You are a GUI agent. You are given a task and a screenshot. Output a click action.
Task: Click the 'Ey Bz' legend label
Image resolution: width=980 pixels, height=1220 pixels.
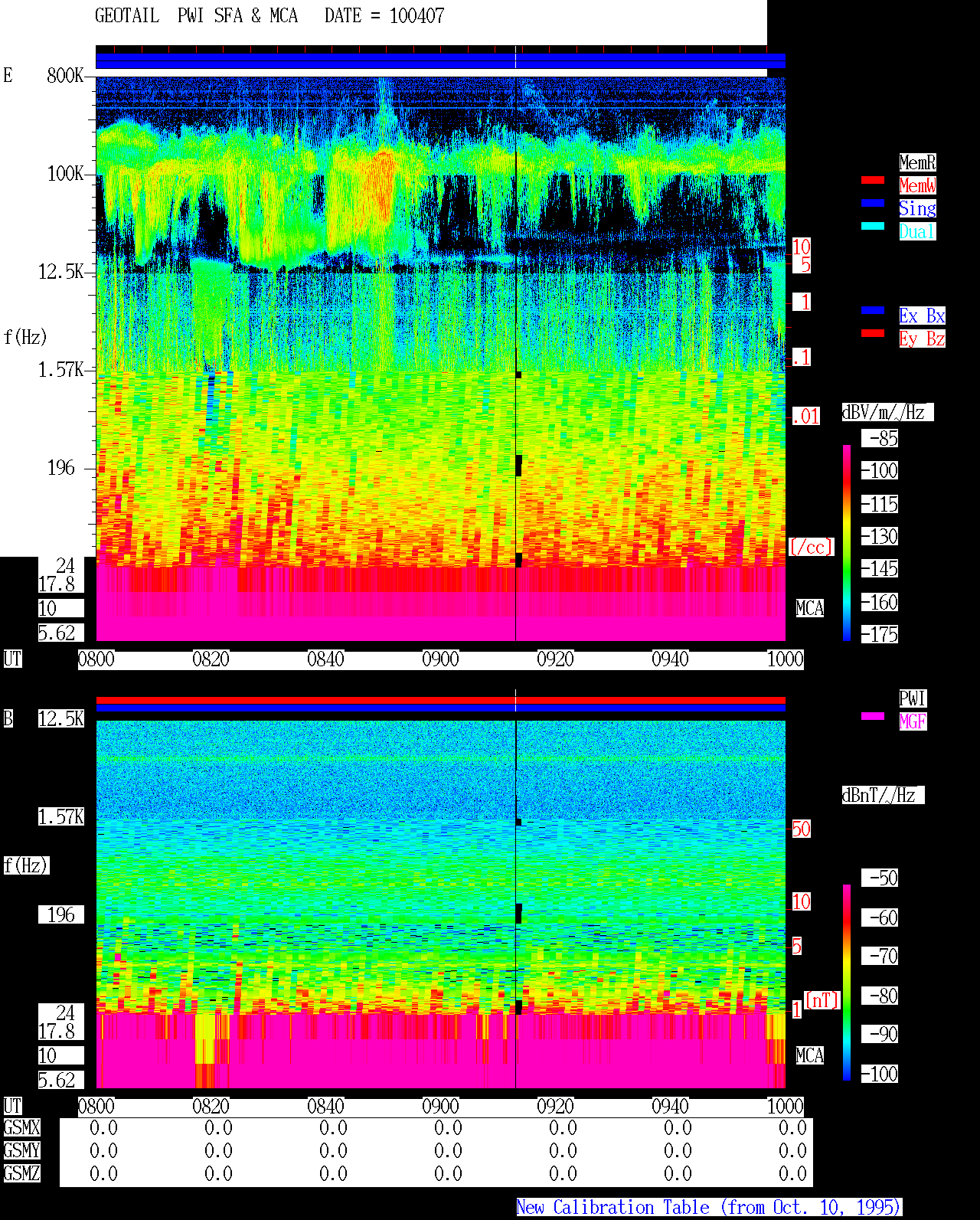922,339
